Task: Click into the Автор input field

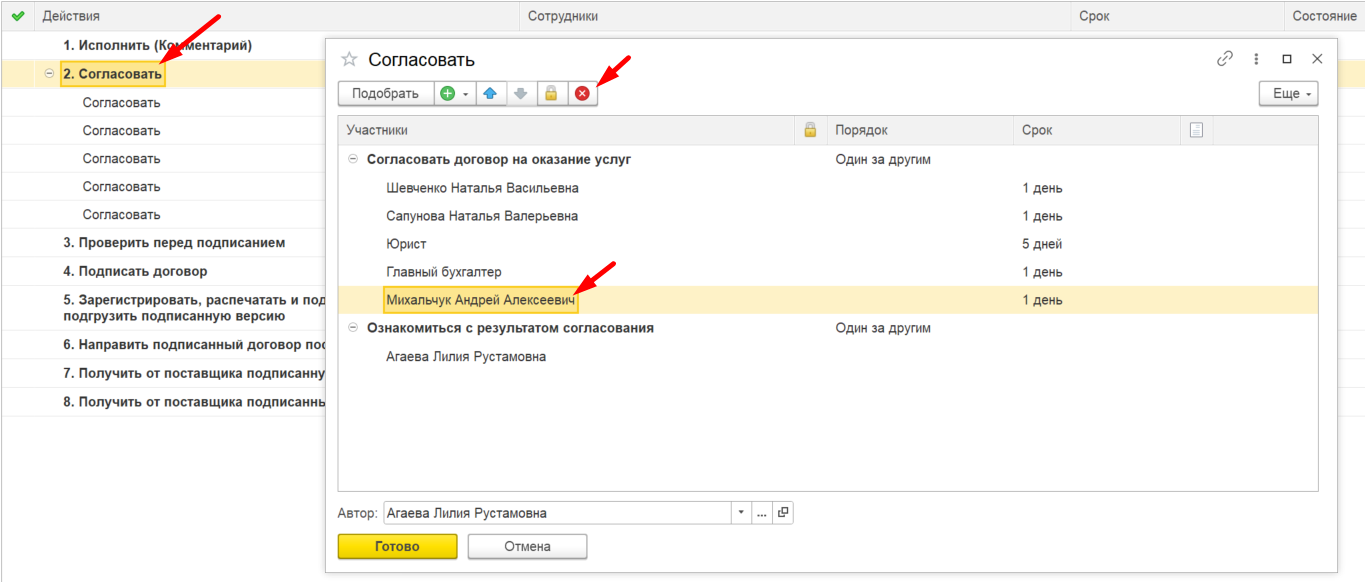Action: (x=558, y=513)
